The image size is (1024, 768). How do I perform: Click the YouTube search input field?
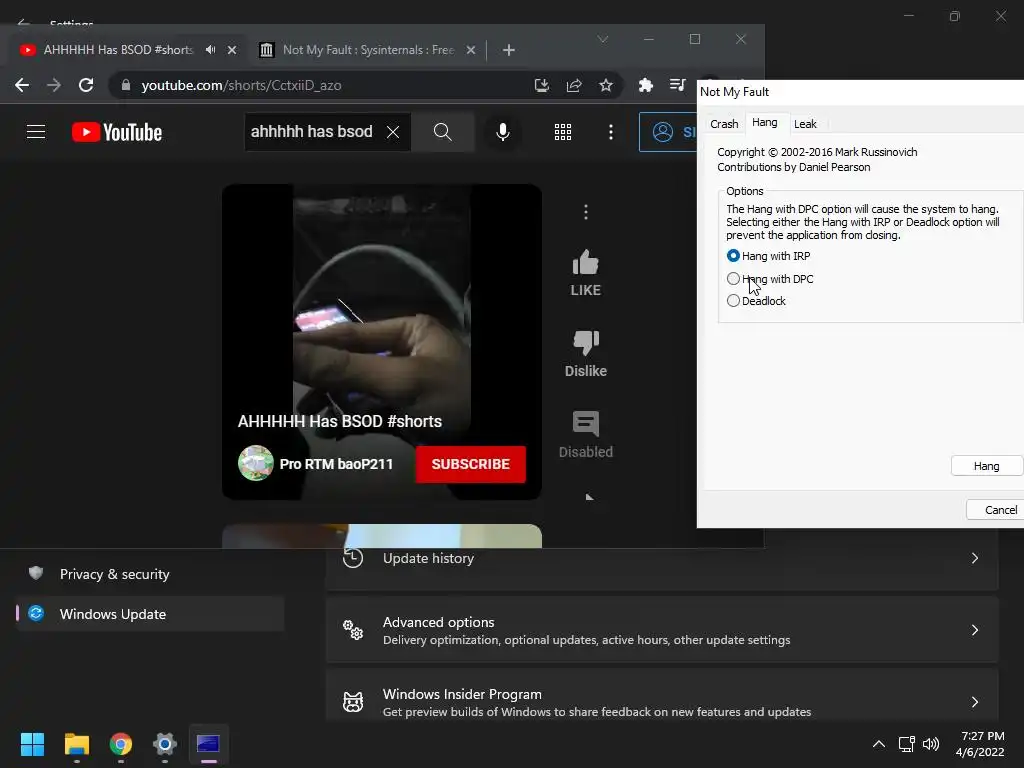[x=312, y=132]
